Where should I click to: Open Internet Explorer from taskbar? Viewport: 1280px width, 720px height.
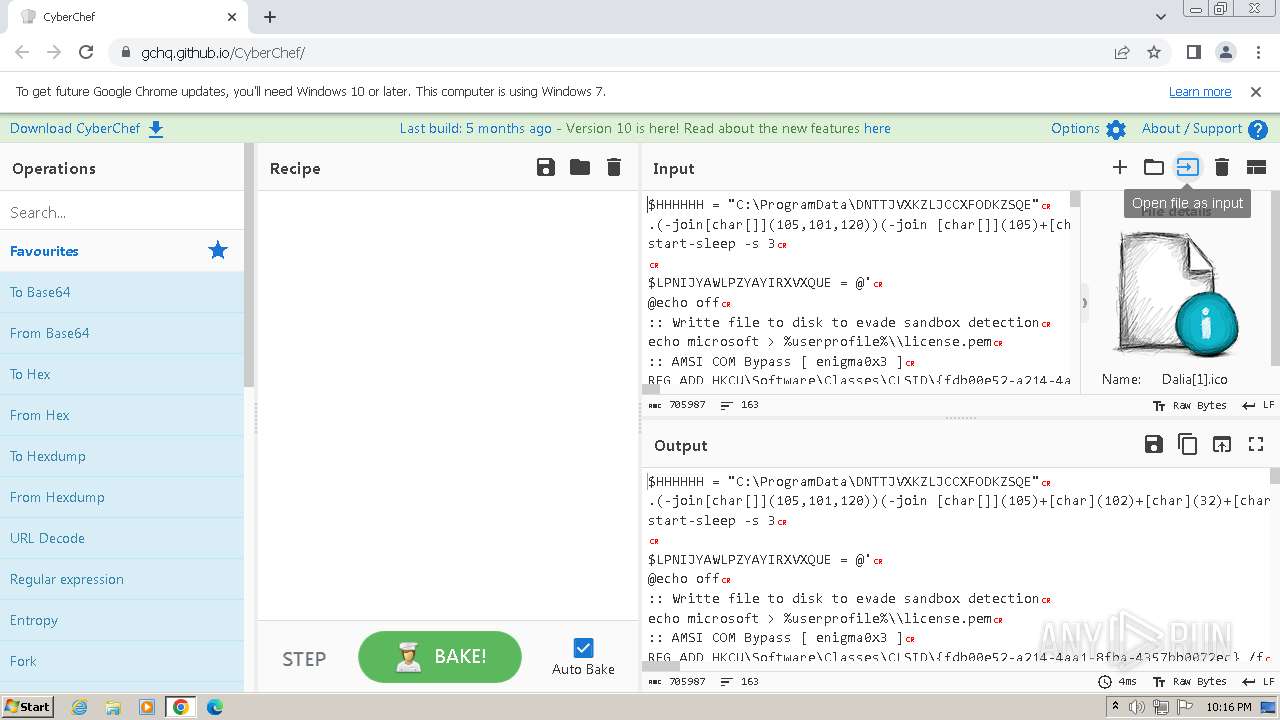pos(80,707)
